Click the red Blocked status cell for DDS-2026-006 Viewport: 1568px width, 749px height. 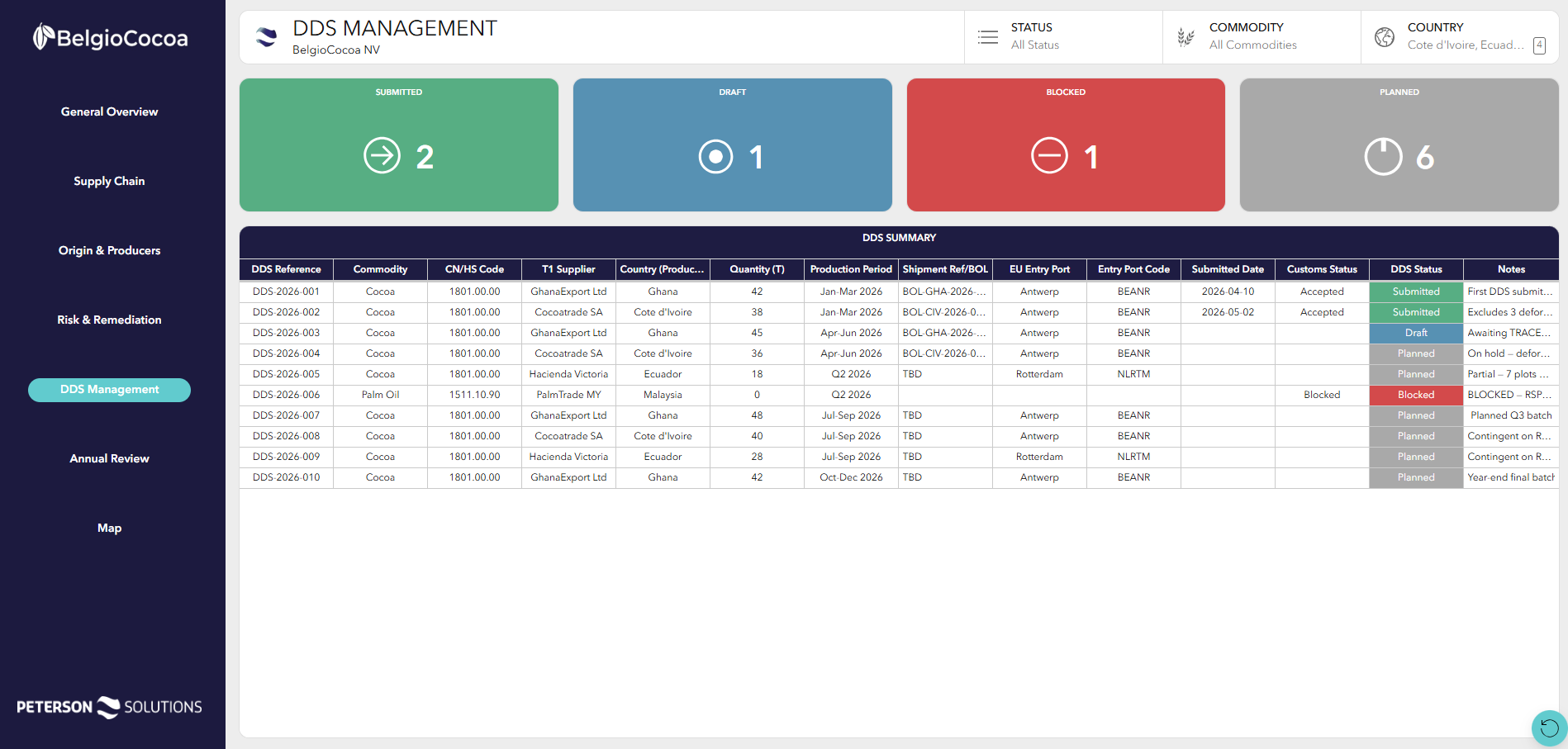[x=1416, y=395]
